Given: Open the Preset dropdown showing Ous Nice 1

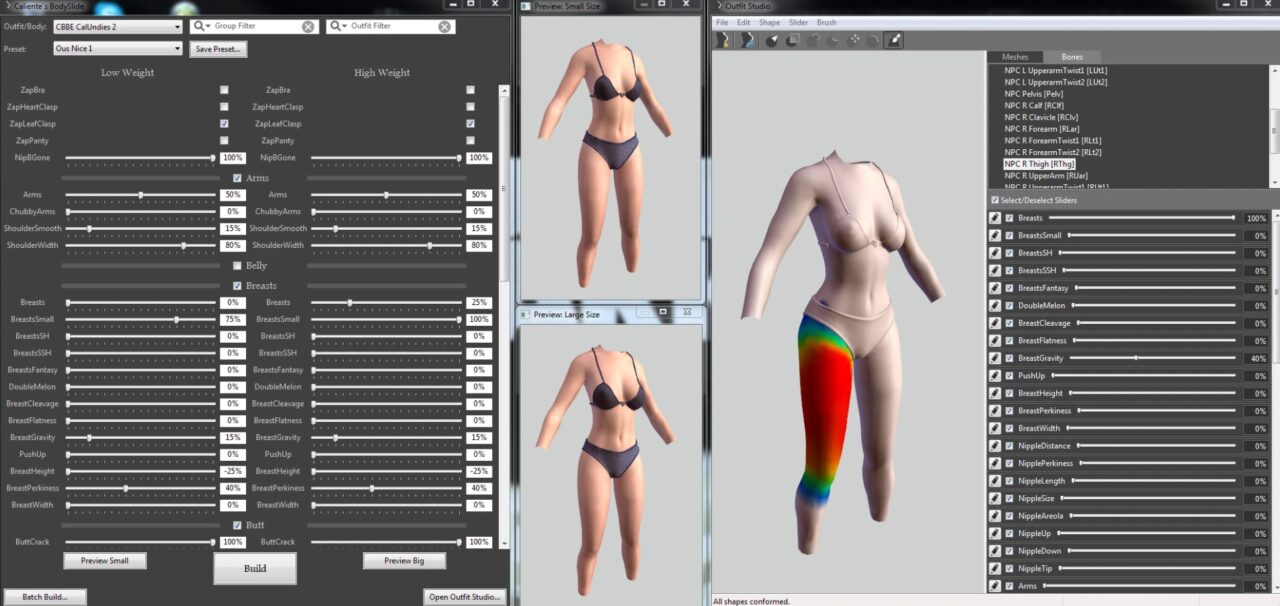Looking at the screenshot, I should tap(117, 47).
